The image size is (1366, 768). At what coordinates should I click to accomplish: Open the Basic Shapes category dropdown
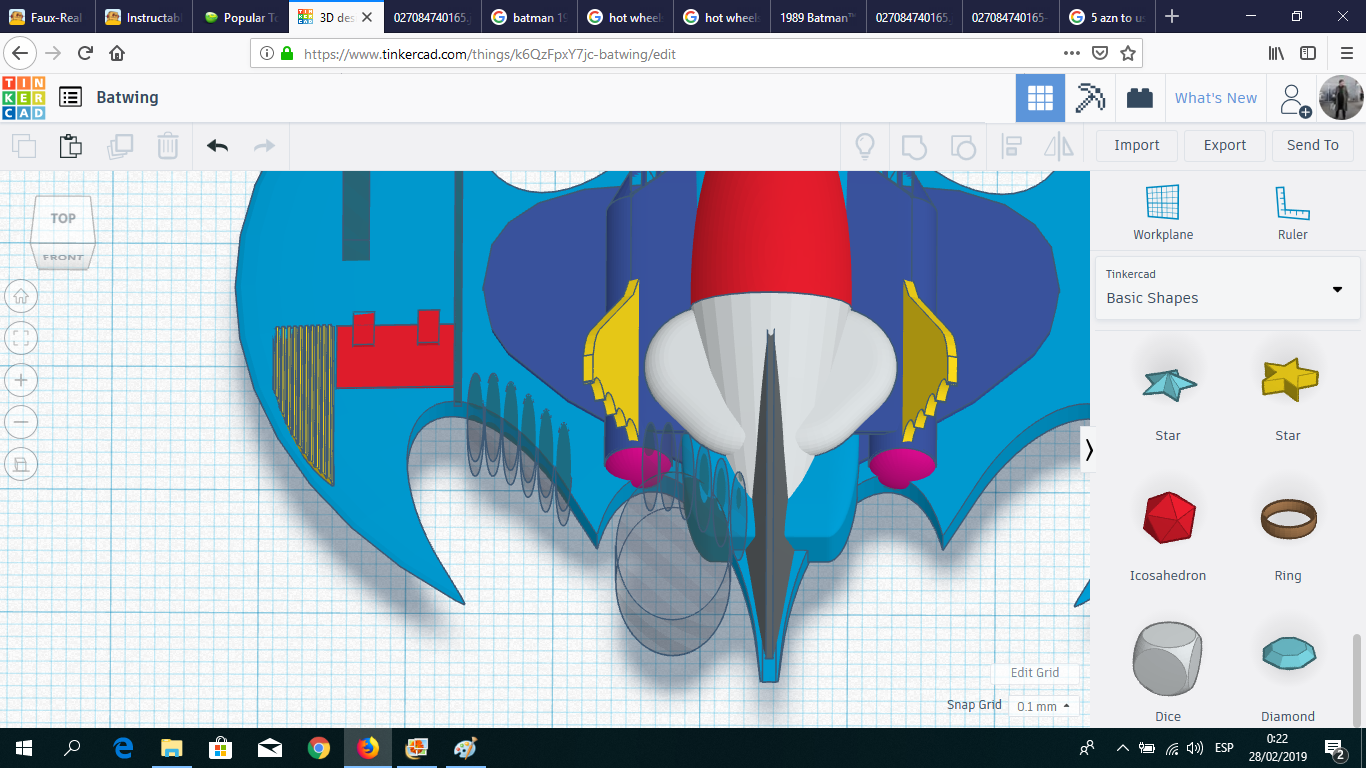(x=1227, y=288)
